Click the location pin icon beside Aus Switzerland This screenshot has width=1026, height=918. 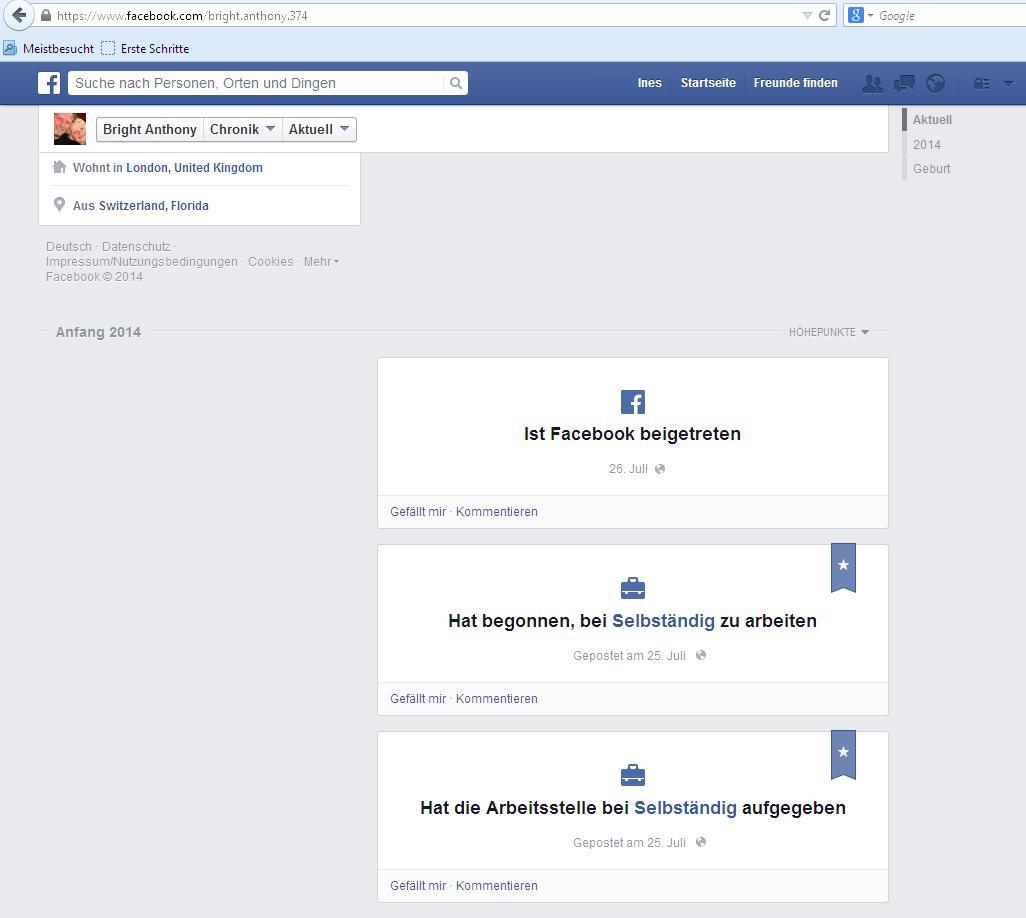59,205
